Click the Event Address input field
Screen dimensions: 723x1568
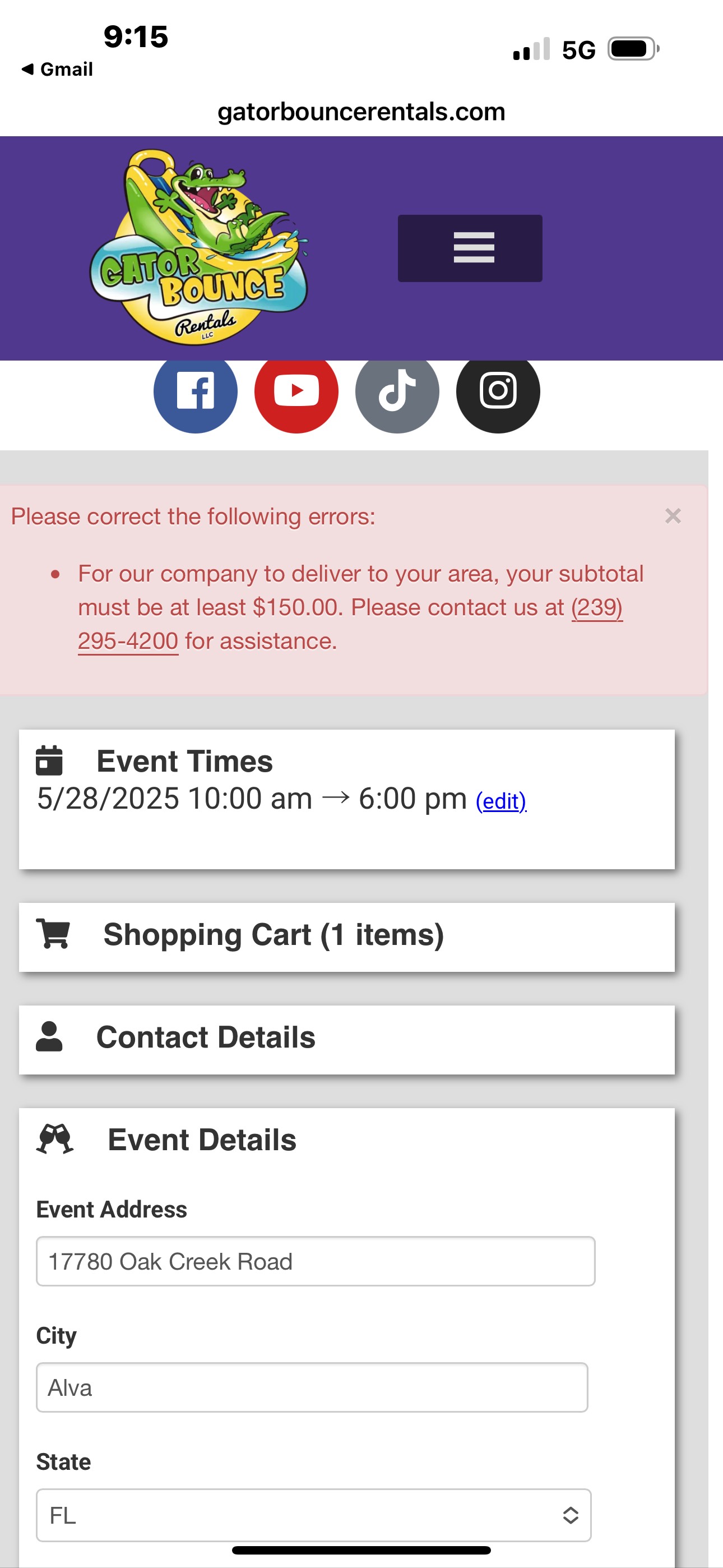[x=315, y=1261]
